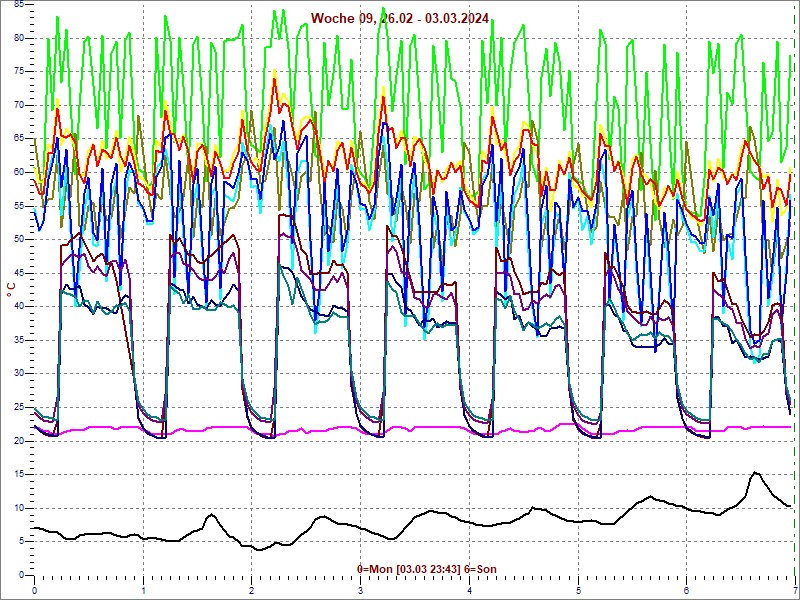Select the y-axis temperature label "65"

[x=19, y=139]
